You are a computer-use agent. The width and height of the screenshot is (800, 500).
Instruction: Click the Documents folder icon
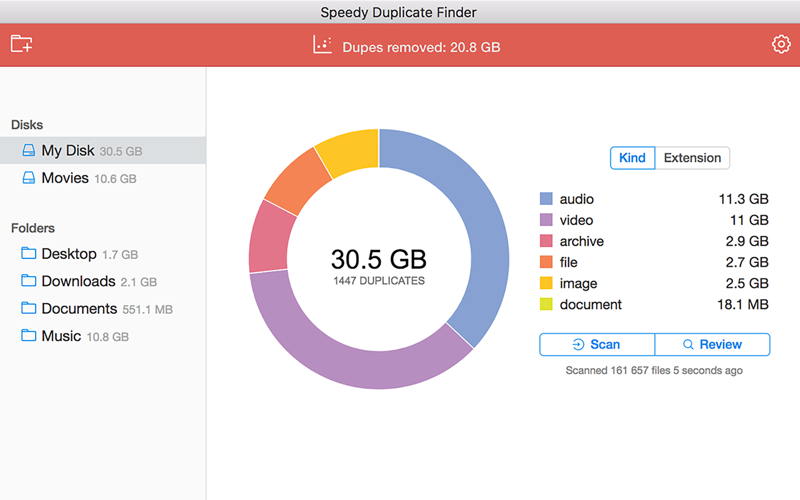pyautogui.click(x=29, y=308)
